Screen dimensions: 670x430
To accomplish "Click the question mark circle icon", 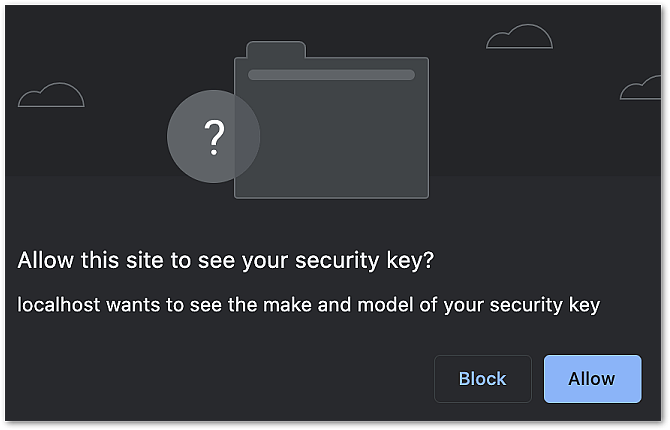I will click(213, 137).
